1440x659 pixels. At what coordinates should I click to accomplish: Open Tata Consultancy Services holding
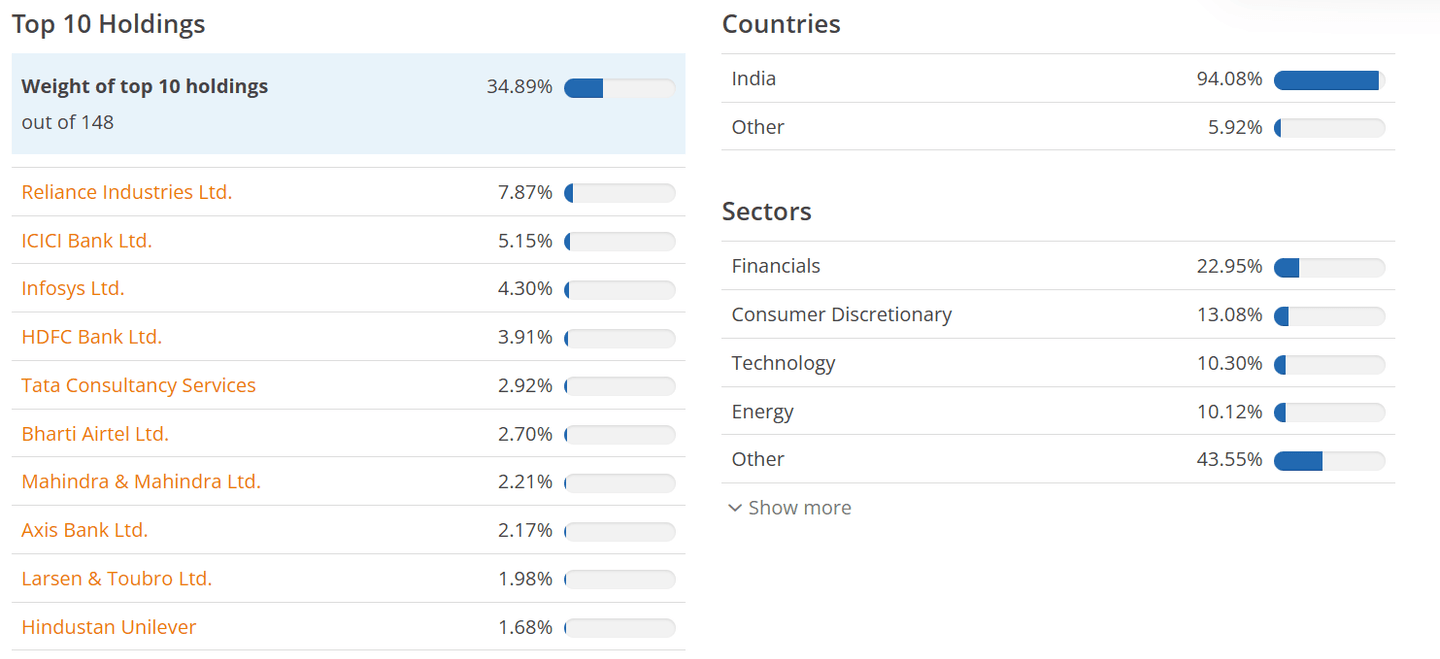click(138, 385)
